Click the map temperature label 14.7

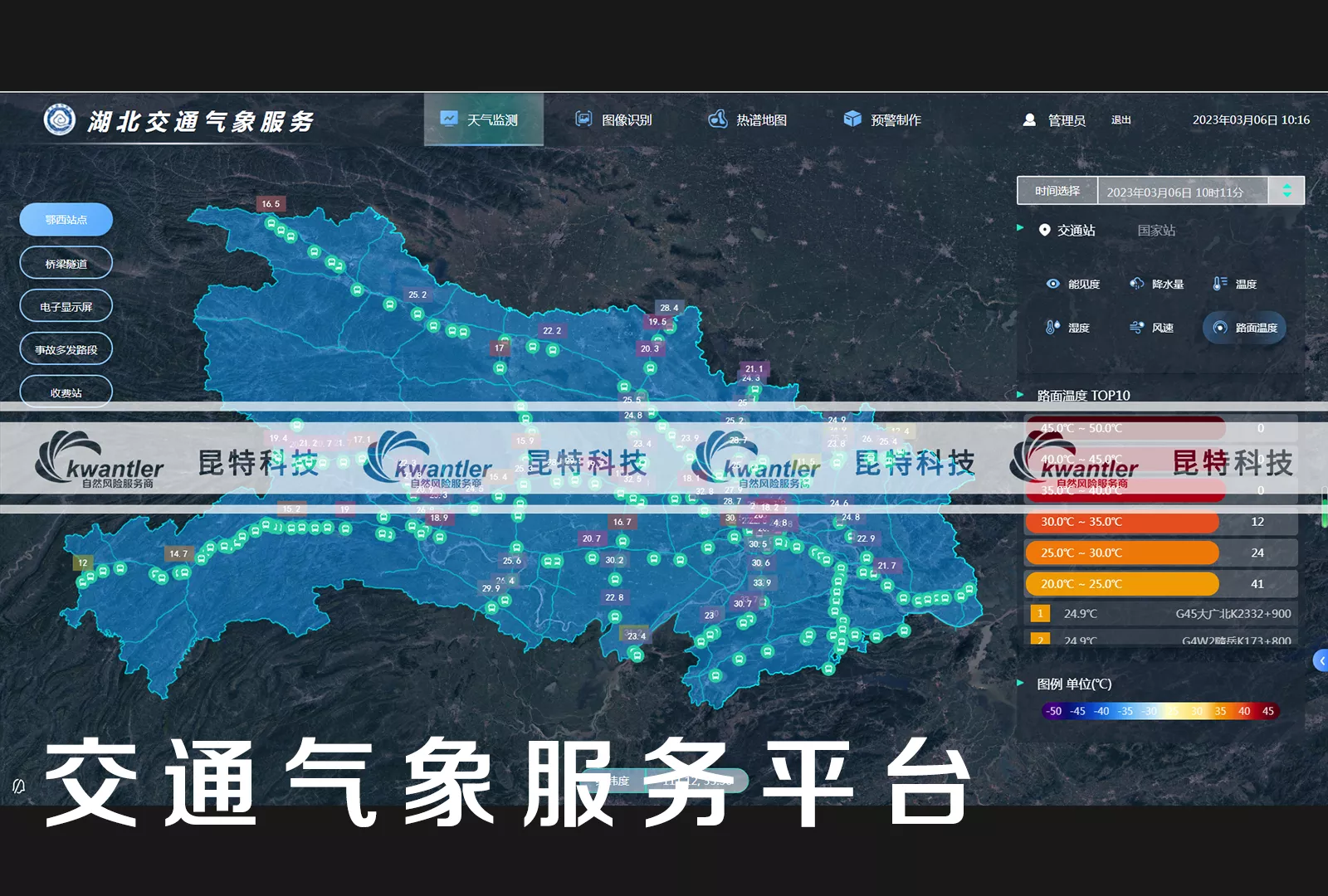178,553
